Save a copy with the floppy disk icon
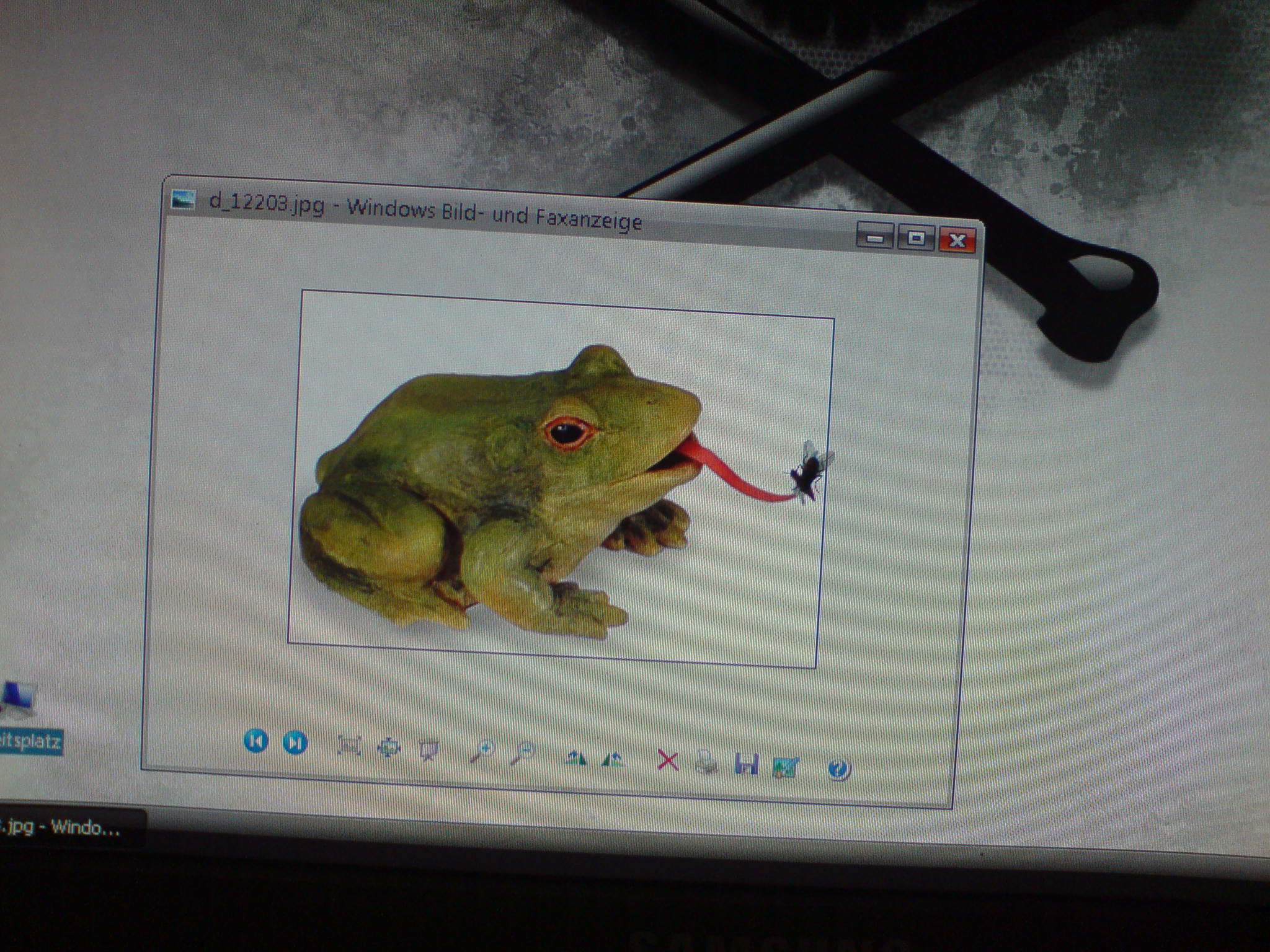Image resolution: width=1270 pixels, height=952 pixels. click(746, 764)
